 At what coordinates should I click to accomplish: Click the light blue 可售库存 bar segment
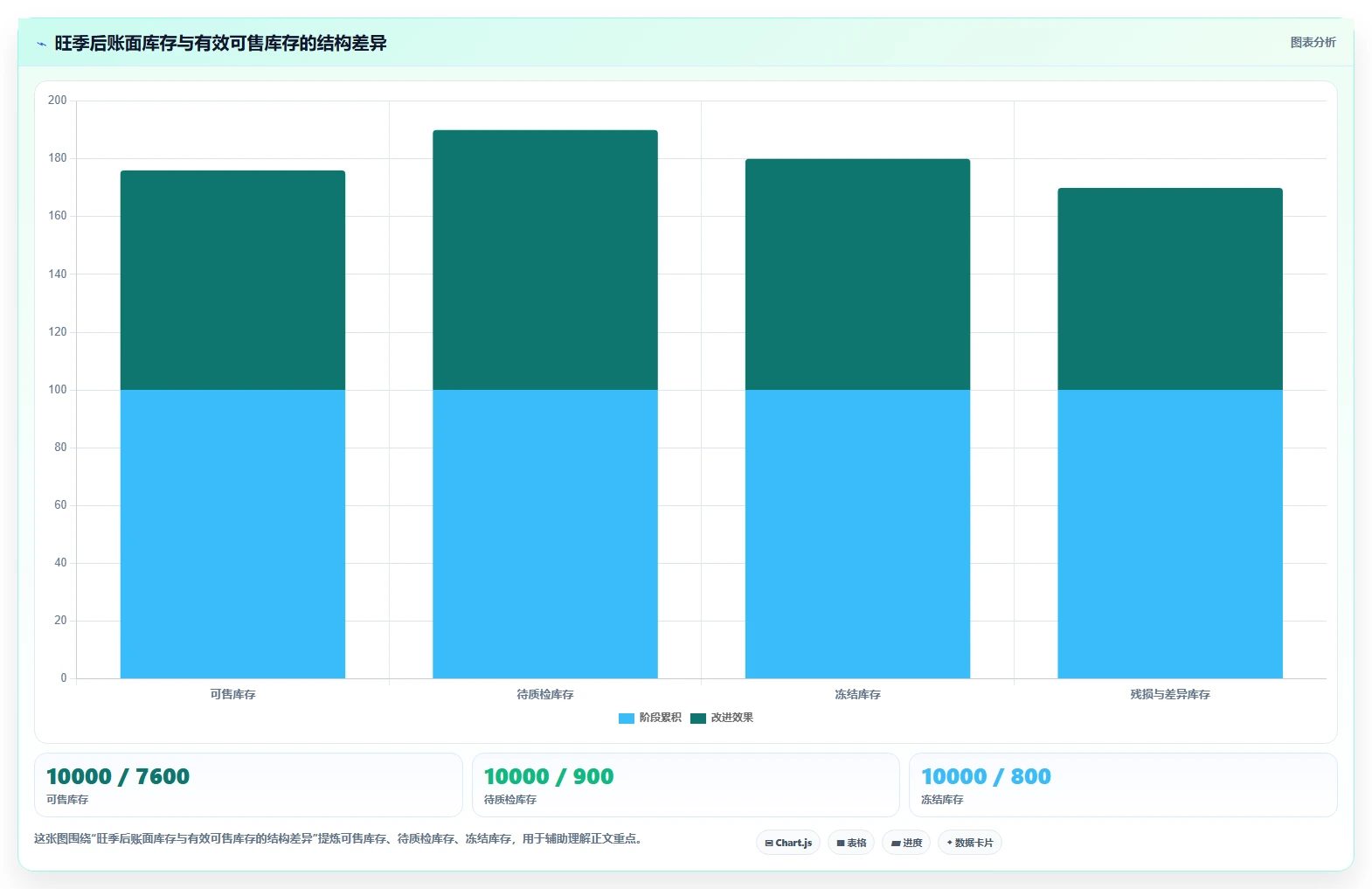pyautogui.click(x=232, y=534)
